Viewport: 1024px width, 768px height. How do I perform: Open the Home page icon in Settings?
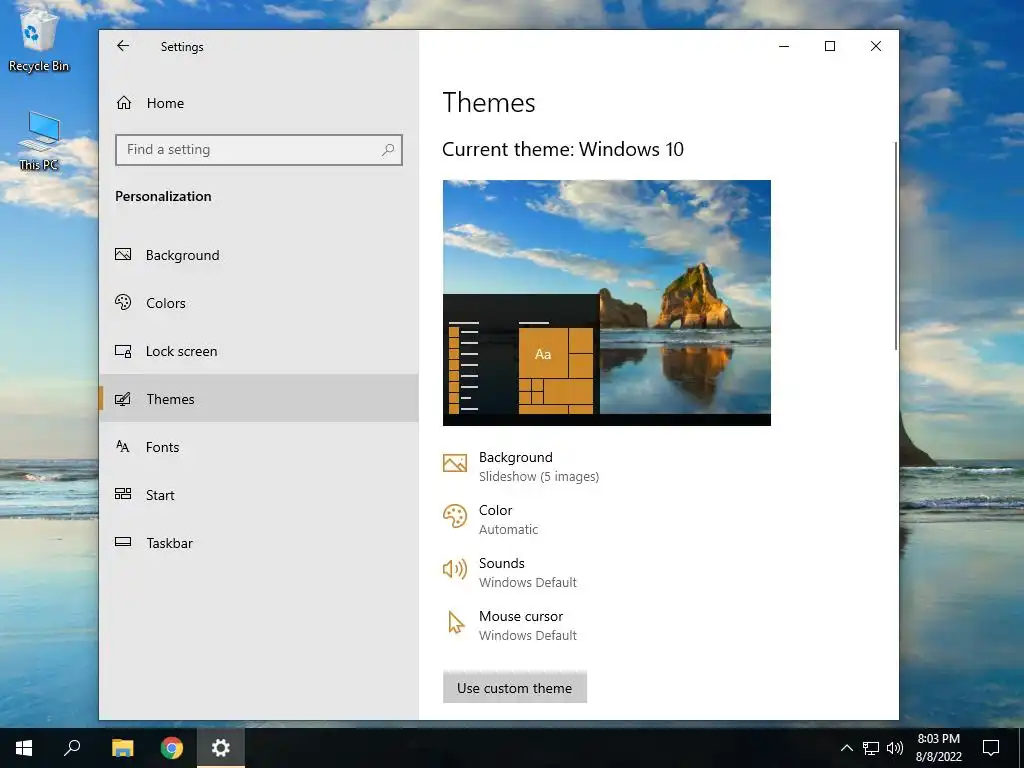124,103
